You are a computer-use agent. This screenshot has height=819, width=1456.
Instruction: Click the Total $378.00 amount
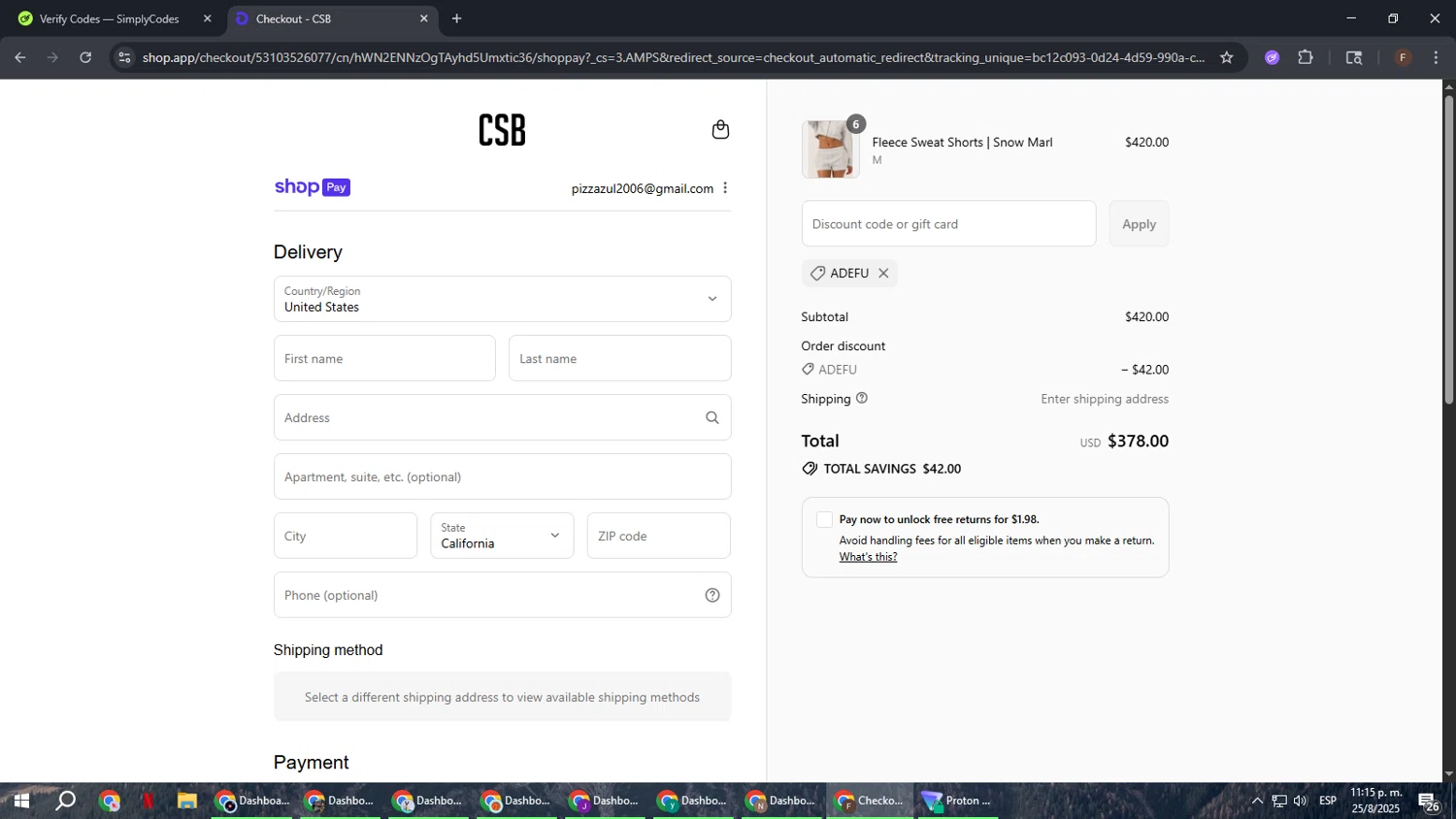pos(1138,442)
